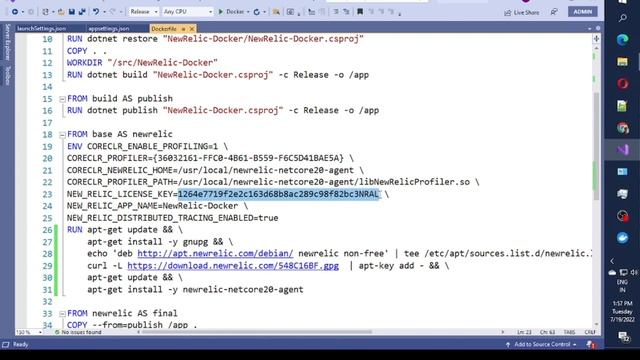640x360 pixels.
Task: Start debugging with Docker play button
Action: [221, 12]
